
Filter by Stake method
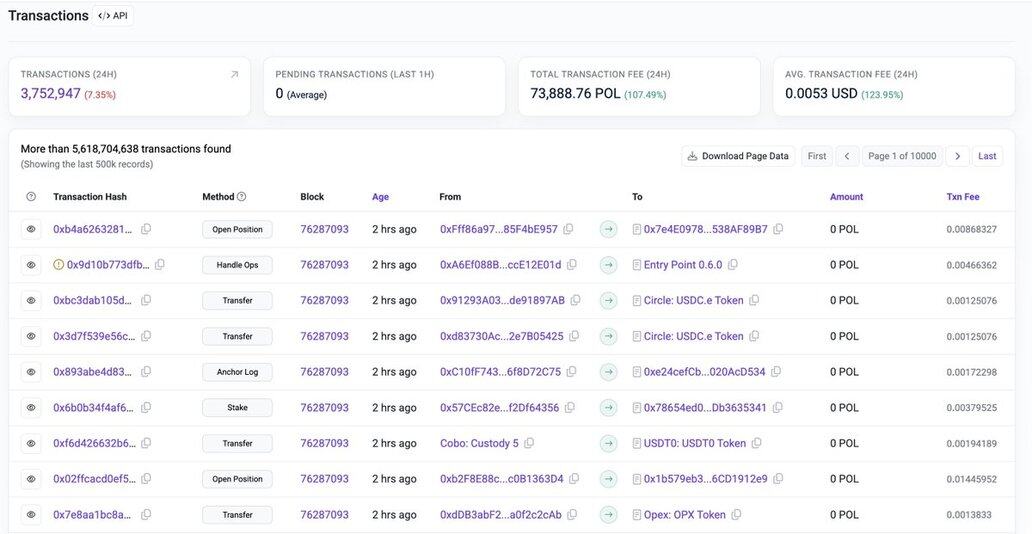point(237,408)
